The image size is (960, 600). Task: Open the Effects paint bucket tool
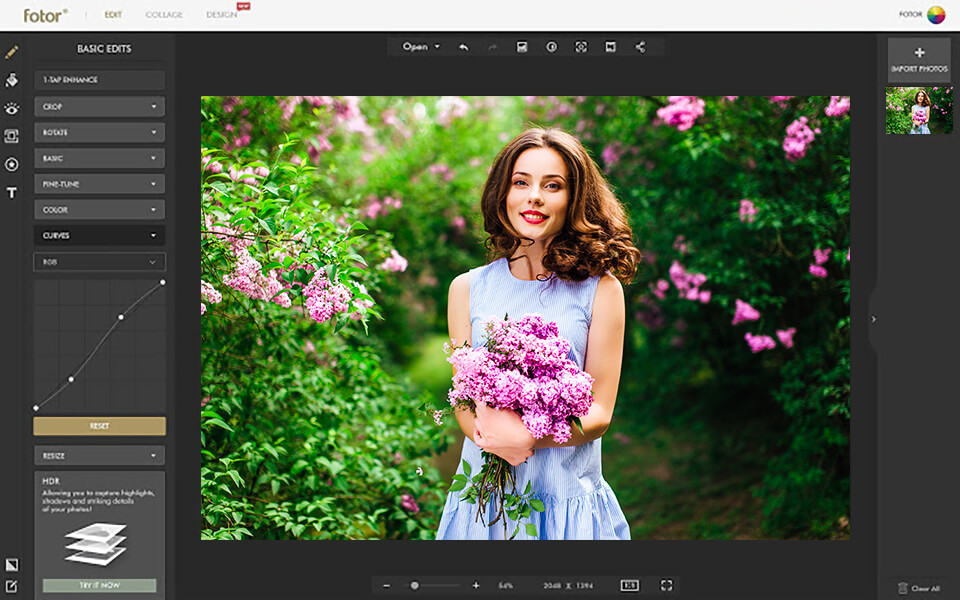12,80
